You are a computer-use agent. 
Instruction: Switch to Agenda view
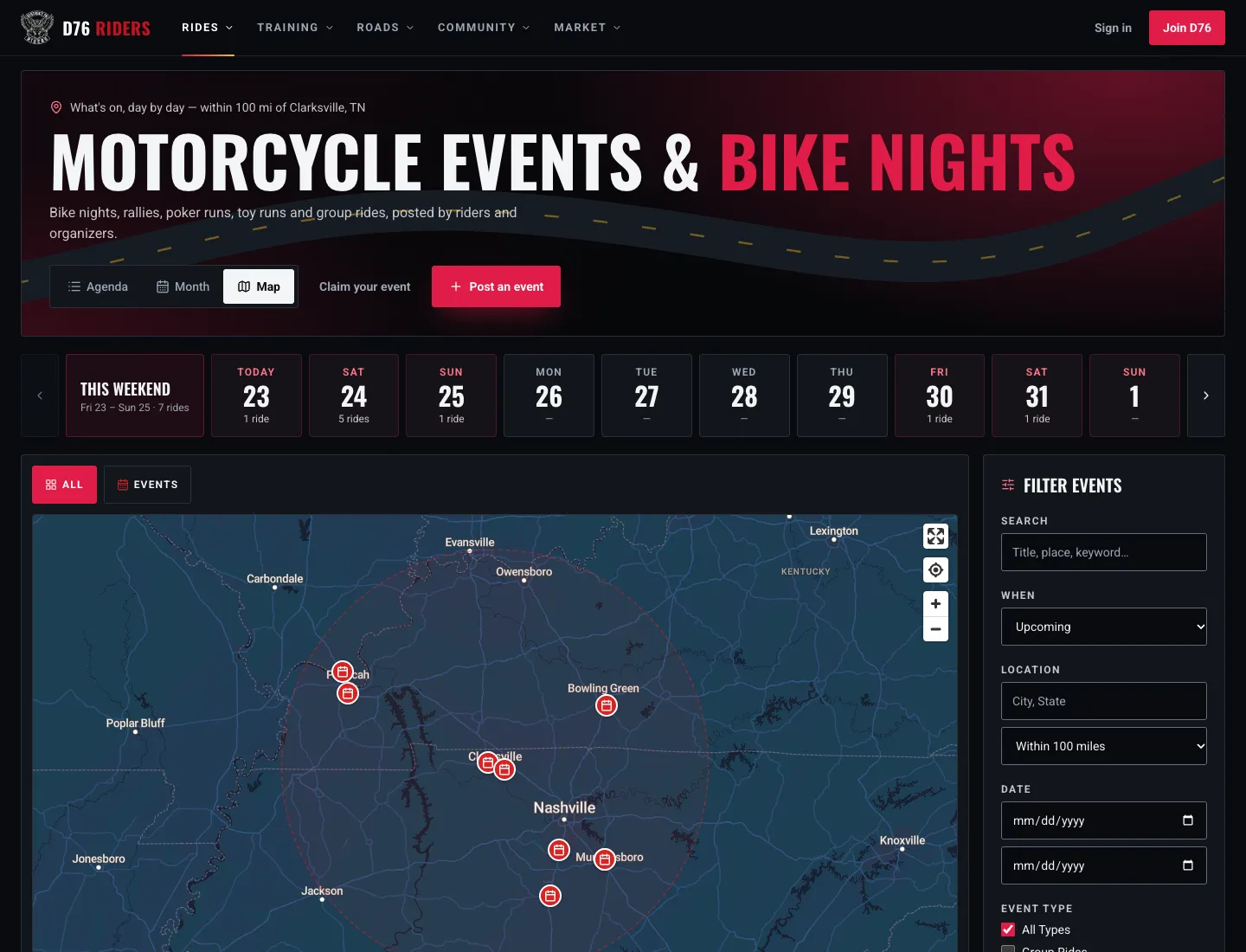click(98, 286)
